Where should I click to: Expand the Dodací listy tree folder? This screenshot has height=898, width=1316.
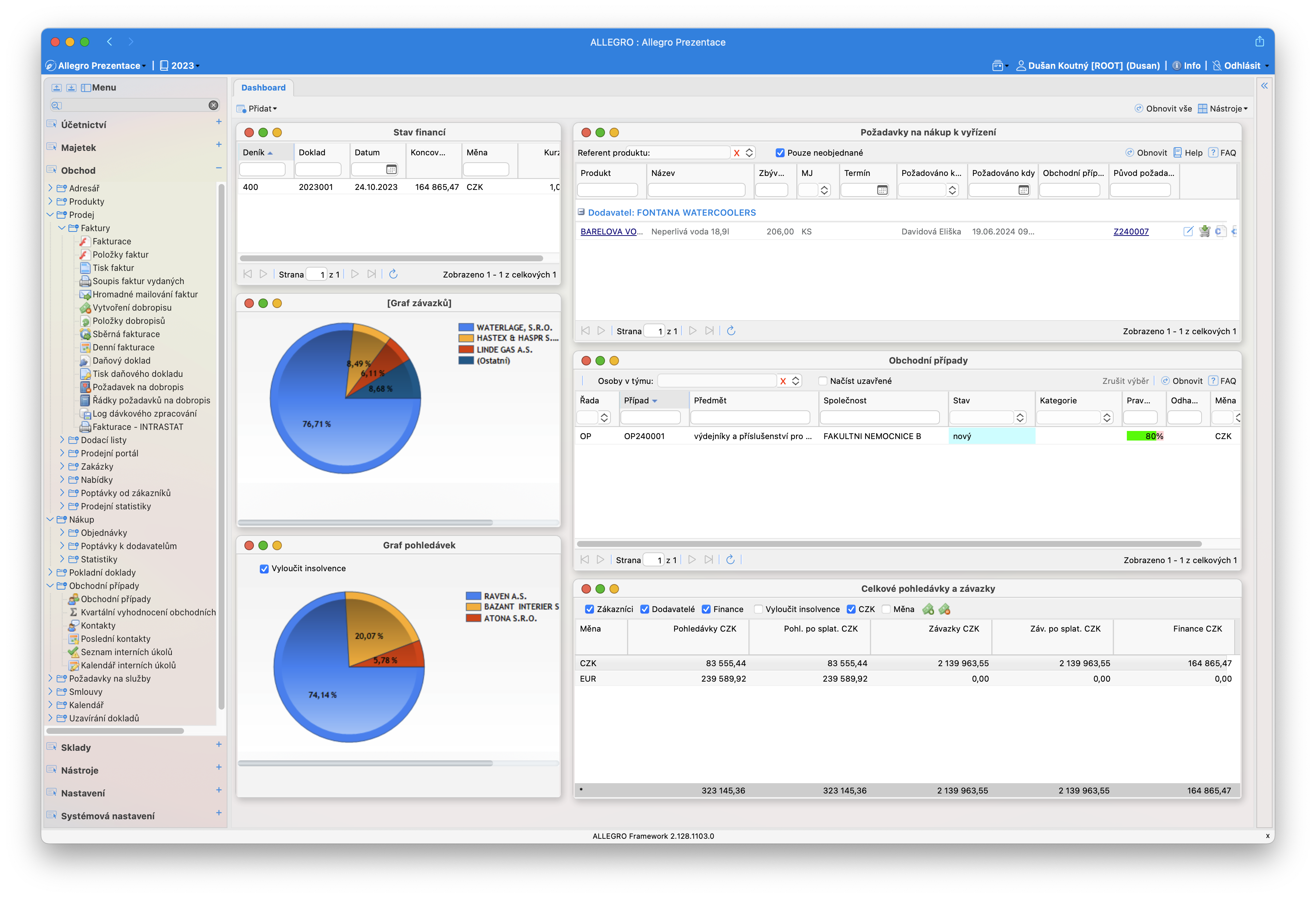coord(62,440)
